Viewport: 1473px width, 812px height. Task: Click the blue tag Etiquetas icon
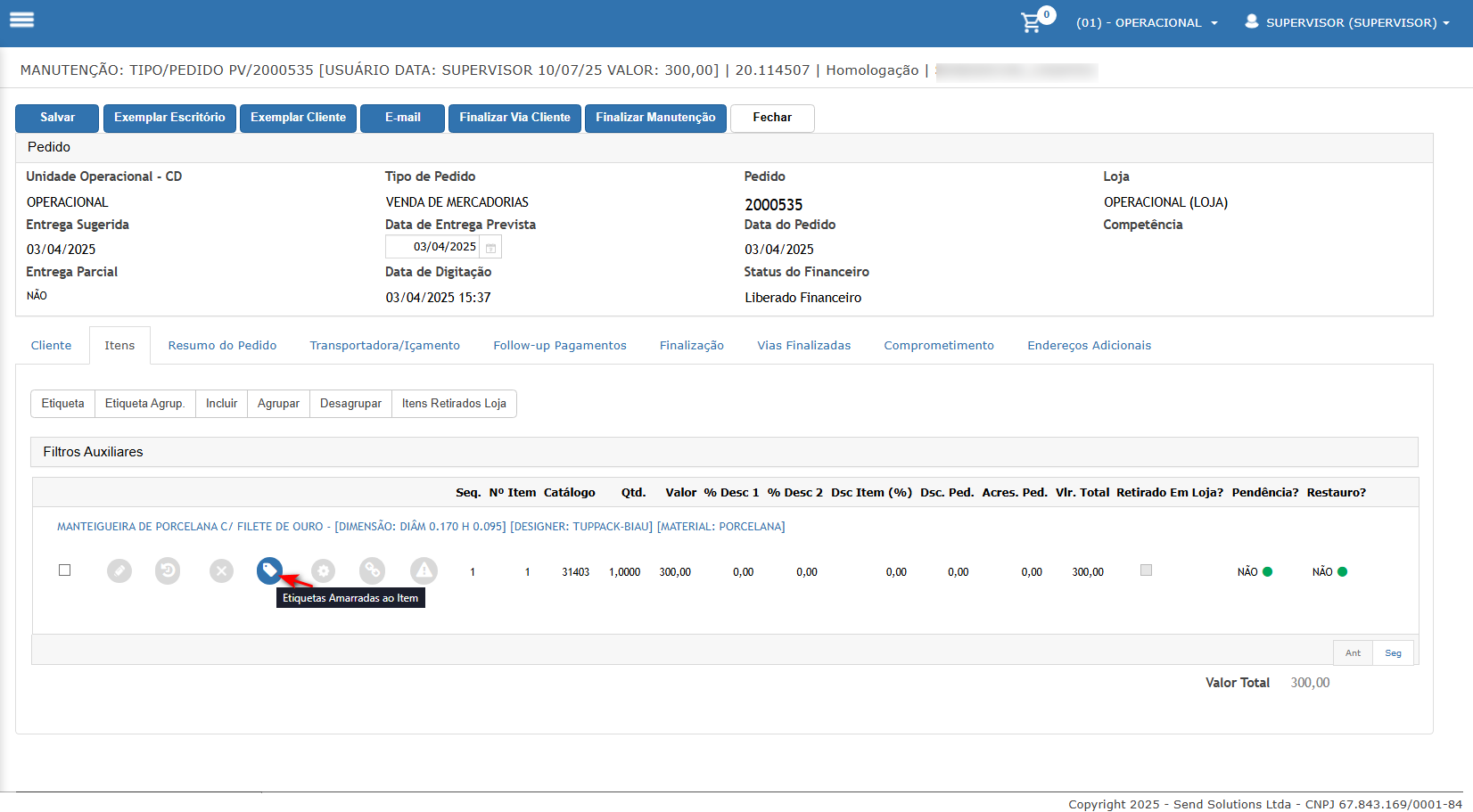(269, 570)
